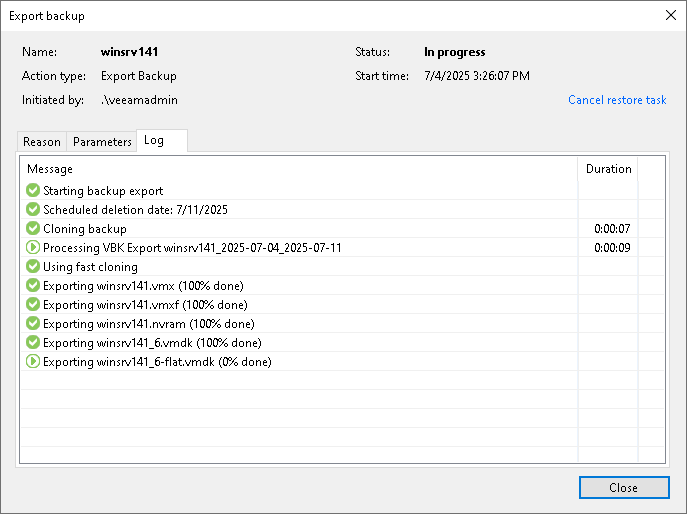Click the success icon beside winsrv141_6.vmdk export
The image size is (687, 514).
[33, 342]
